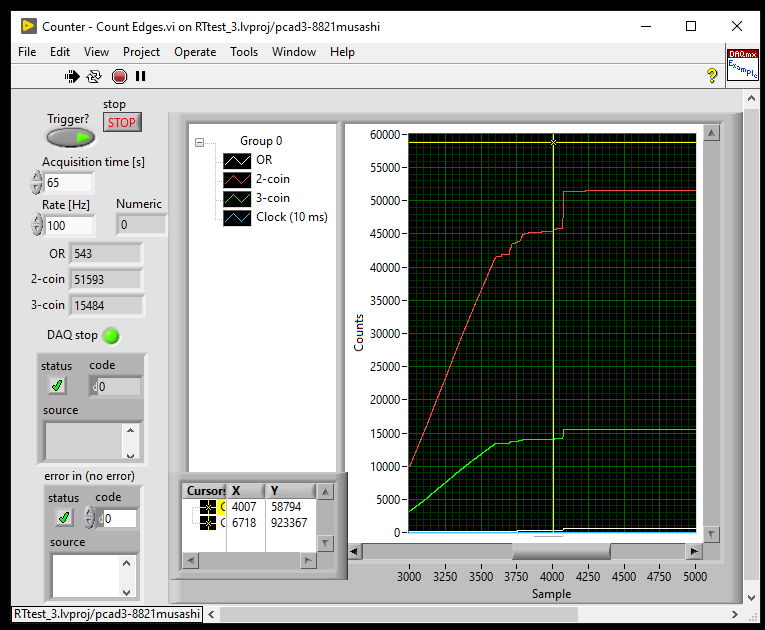Click the Rate [Hz] stepper arrows
Screen dimensions: 765x630
[x=37, y=225]
